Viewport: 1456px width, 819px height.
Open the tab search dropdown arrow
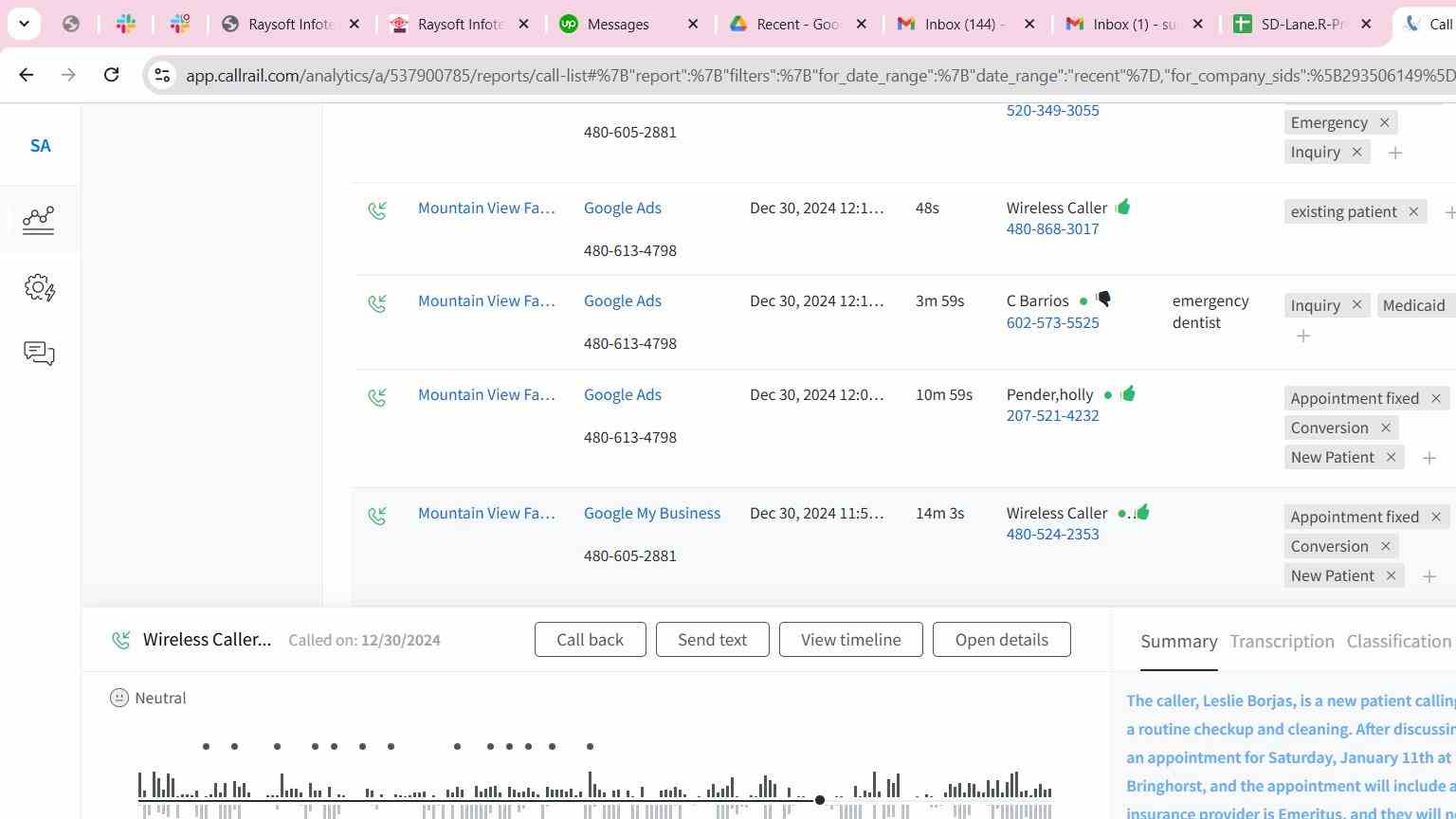click(24, 24)
